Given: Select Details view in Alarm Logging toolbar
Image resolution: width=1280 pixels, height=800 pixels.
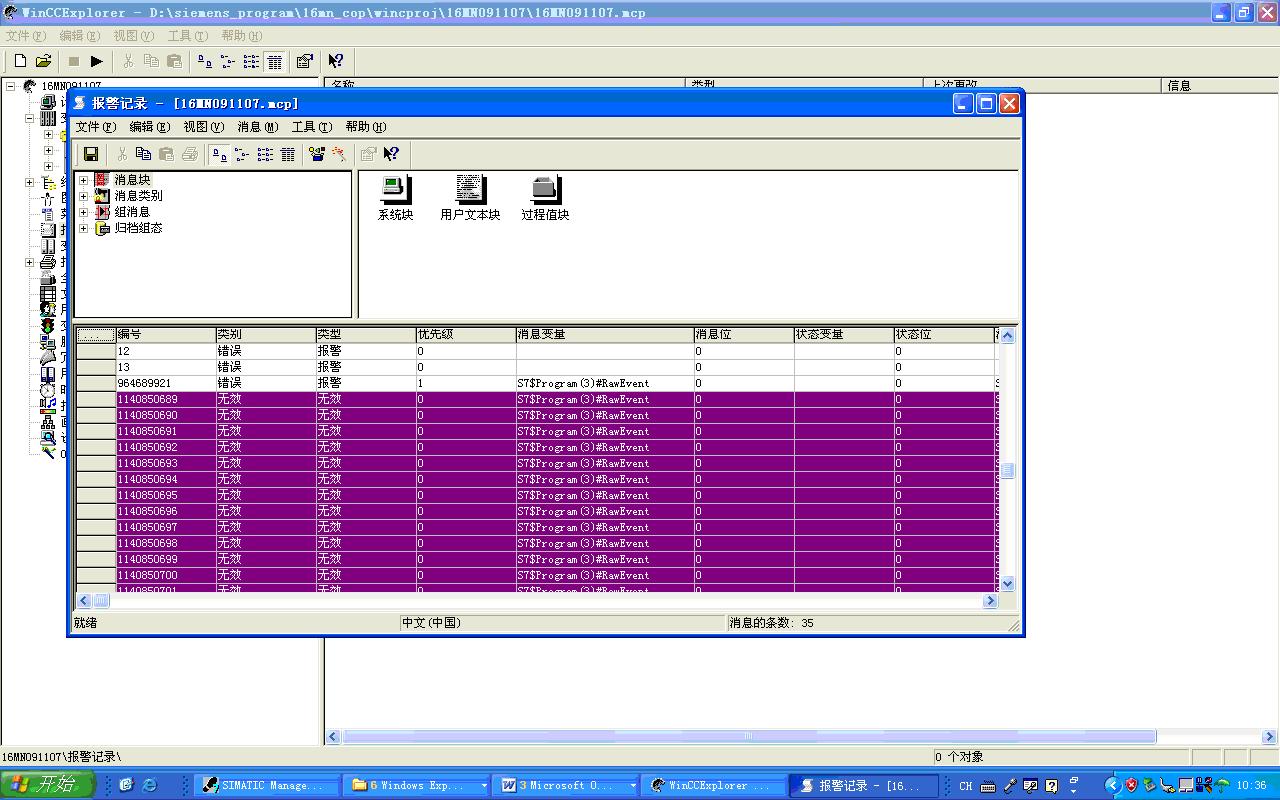Looking at the screenshot, I should [x=288, y=154].
